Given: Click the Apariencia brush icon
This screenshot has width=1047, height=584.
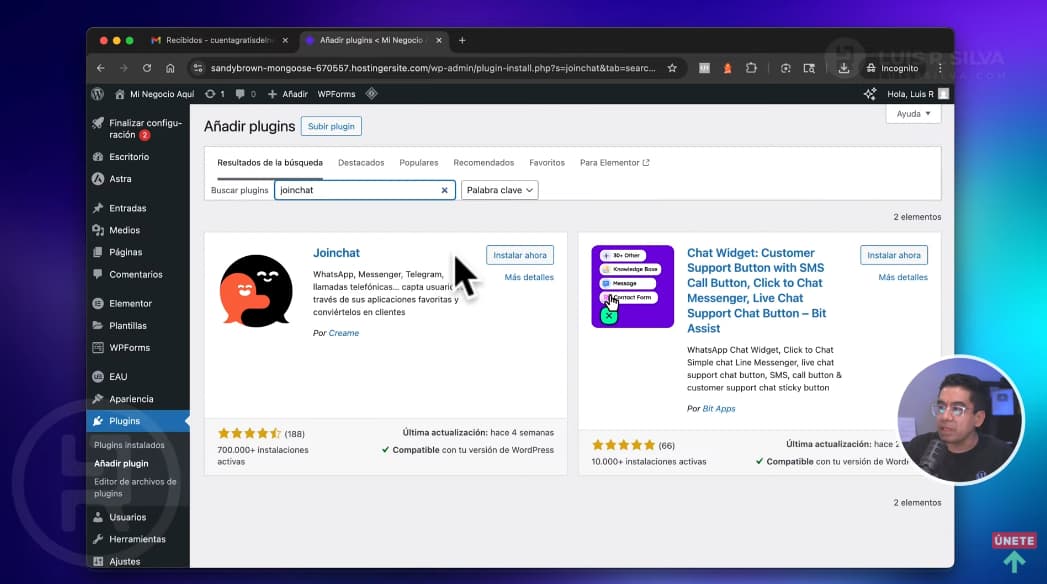Looking at the screenshot, I should [98, 399].
